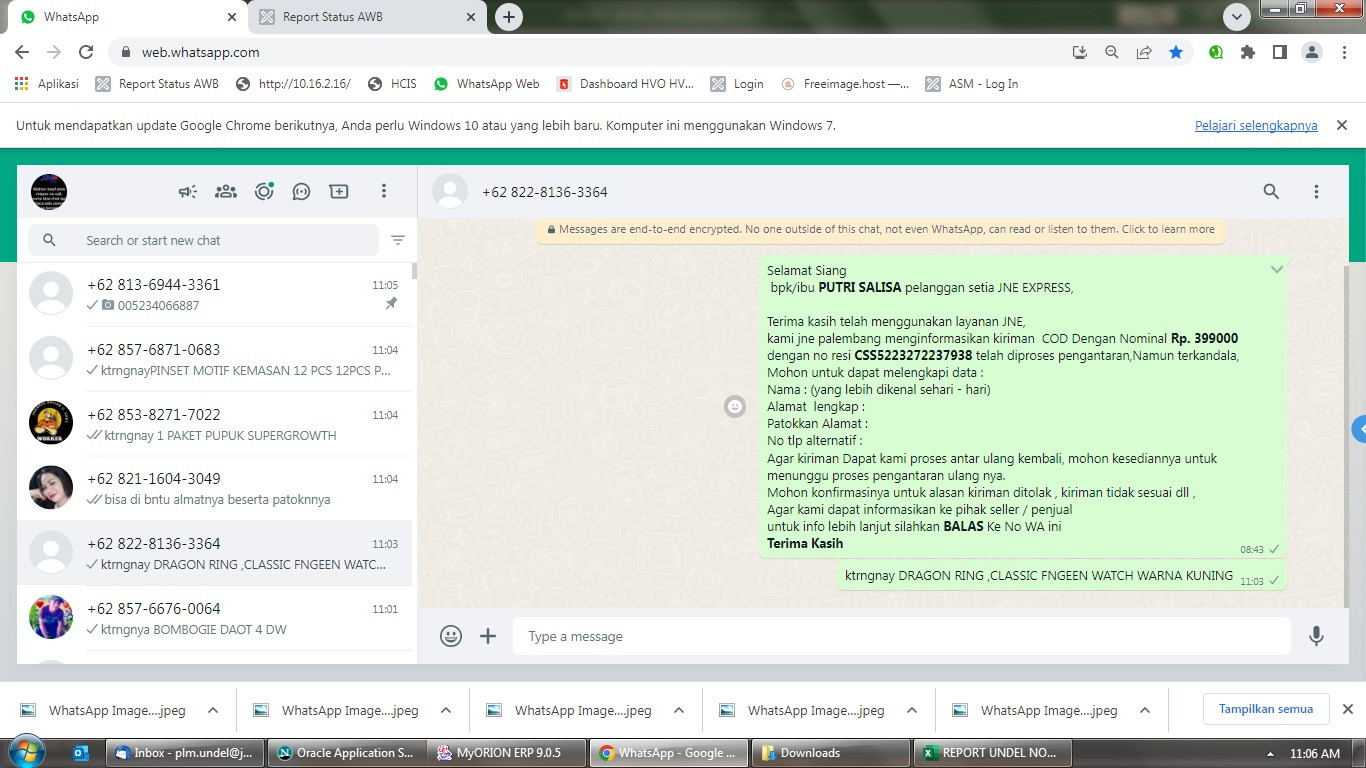This screenshot has width=1366, height=768.
Task: Open Downloads folder taskbar item
Action: [831, 753]
